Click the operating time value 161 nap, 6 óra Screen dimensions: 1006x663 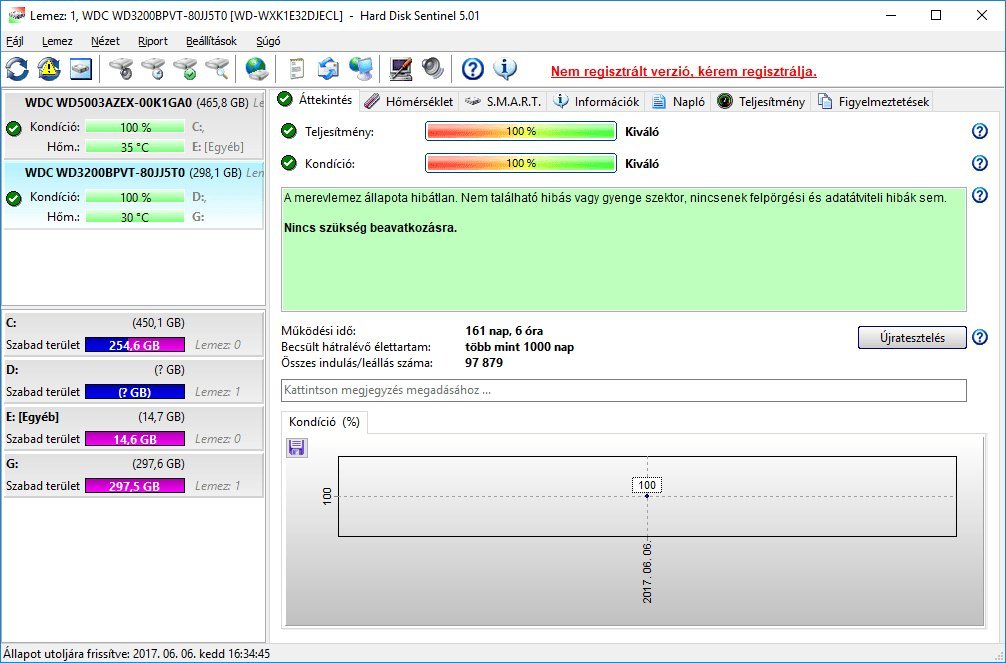pyautogui.click(x=504, y=331)
